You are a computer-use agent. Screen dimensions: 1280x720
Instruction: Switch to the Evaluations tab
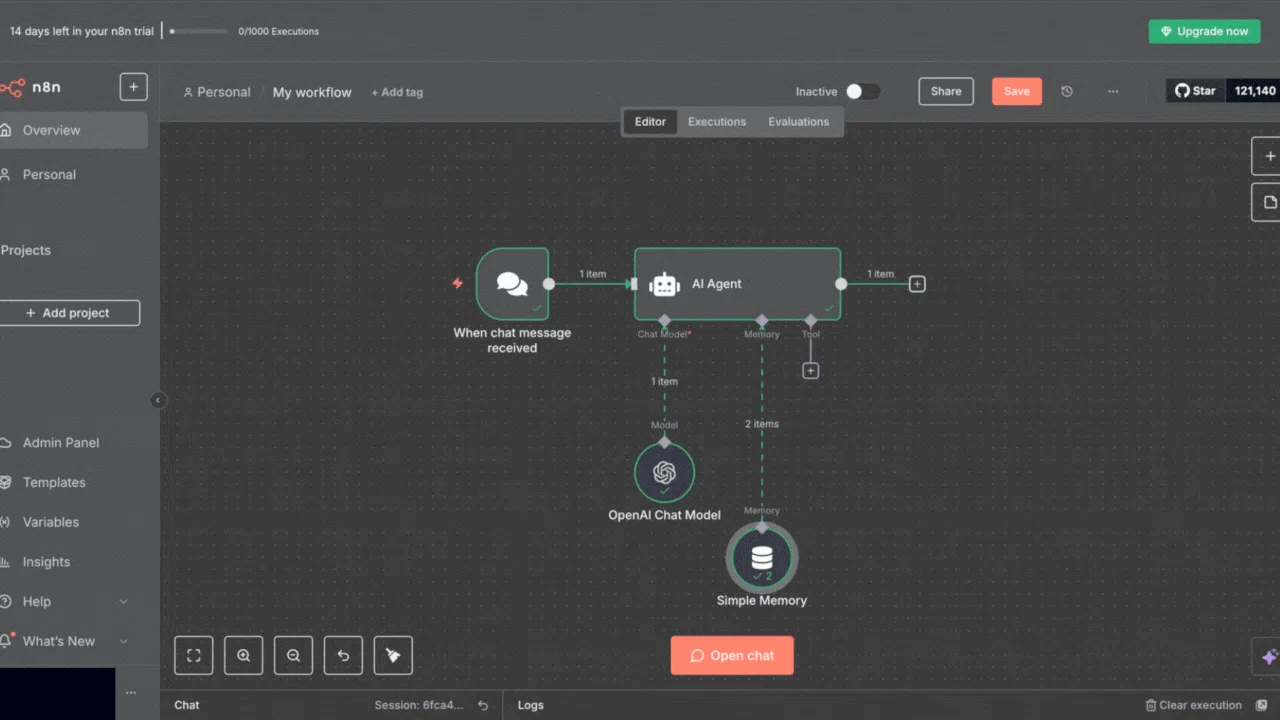point(798,122)
